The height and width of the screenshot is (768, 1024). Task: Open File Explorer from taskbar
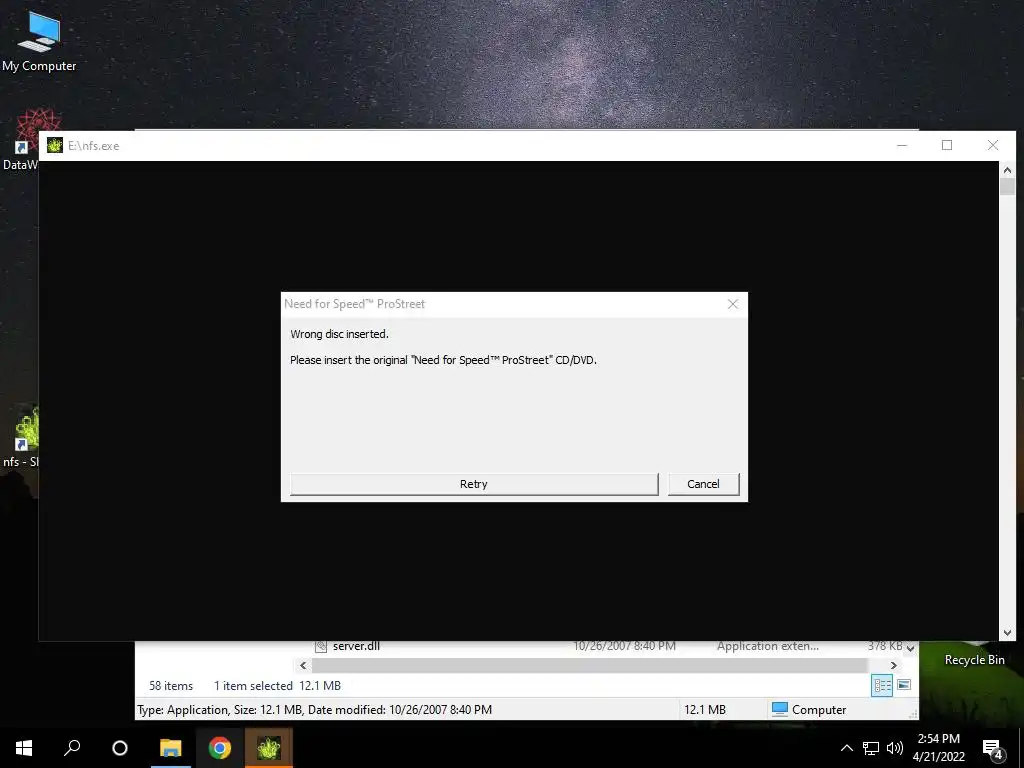[171, 748]
